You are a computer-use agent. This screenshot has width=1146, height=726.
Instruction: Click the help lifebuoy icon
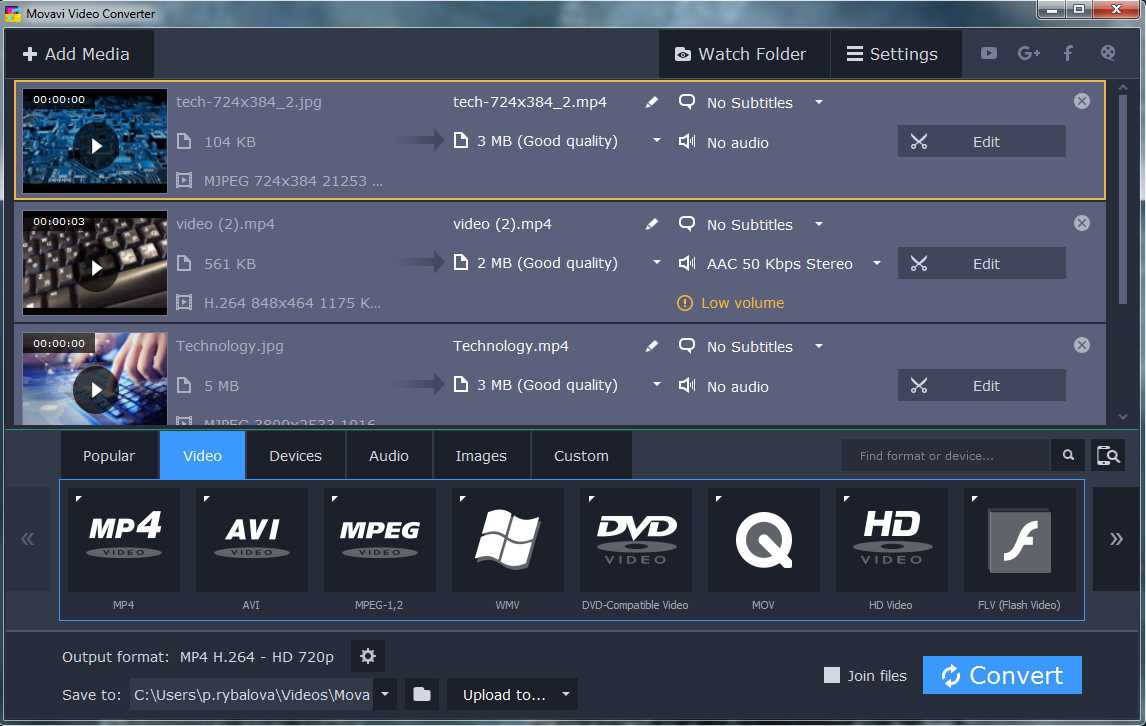tap(1108, 54)
